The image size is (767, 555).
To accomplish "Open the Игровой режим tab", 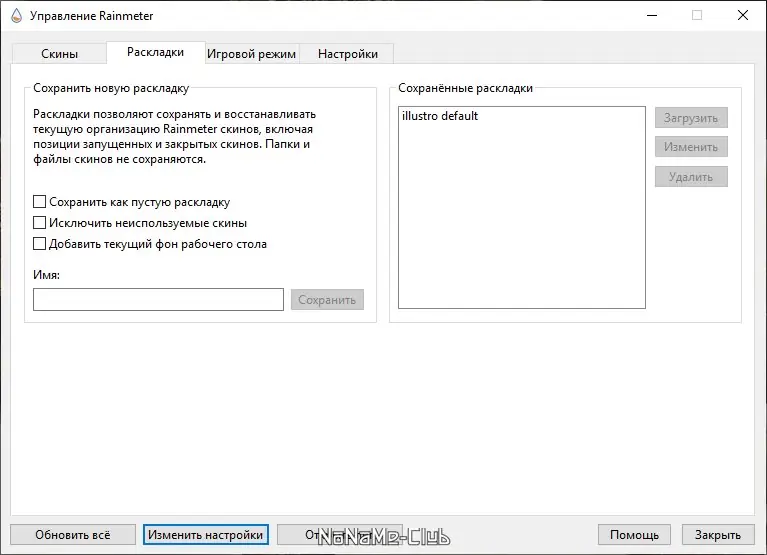I will tap(251, 54).
